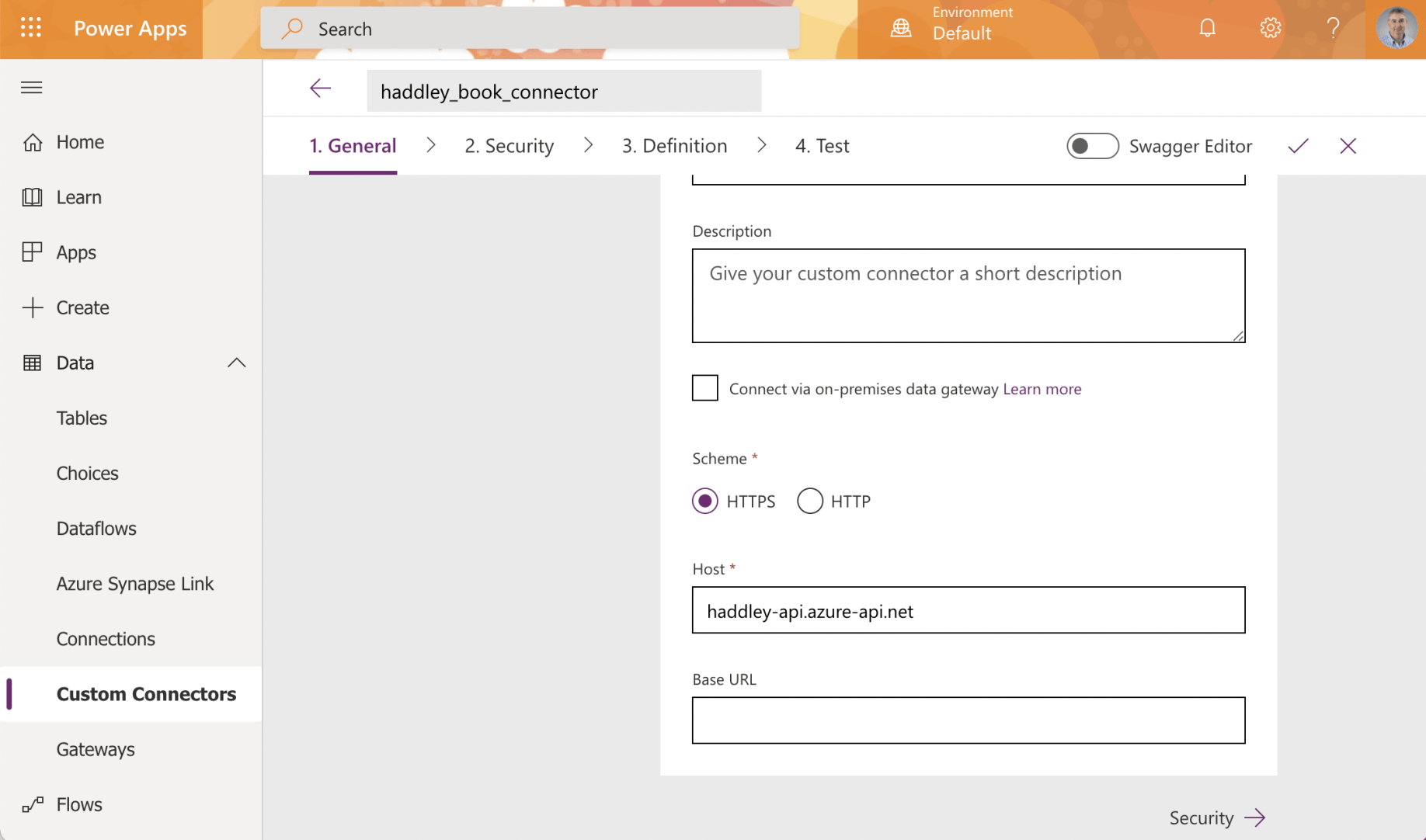Click the Description text area
Image resolution: width=1426 pixels, height=840 pixels.
point(968,296)
